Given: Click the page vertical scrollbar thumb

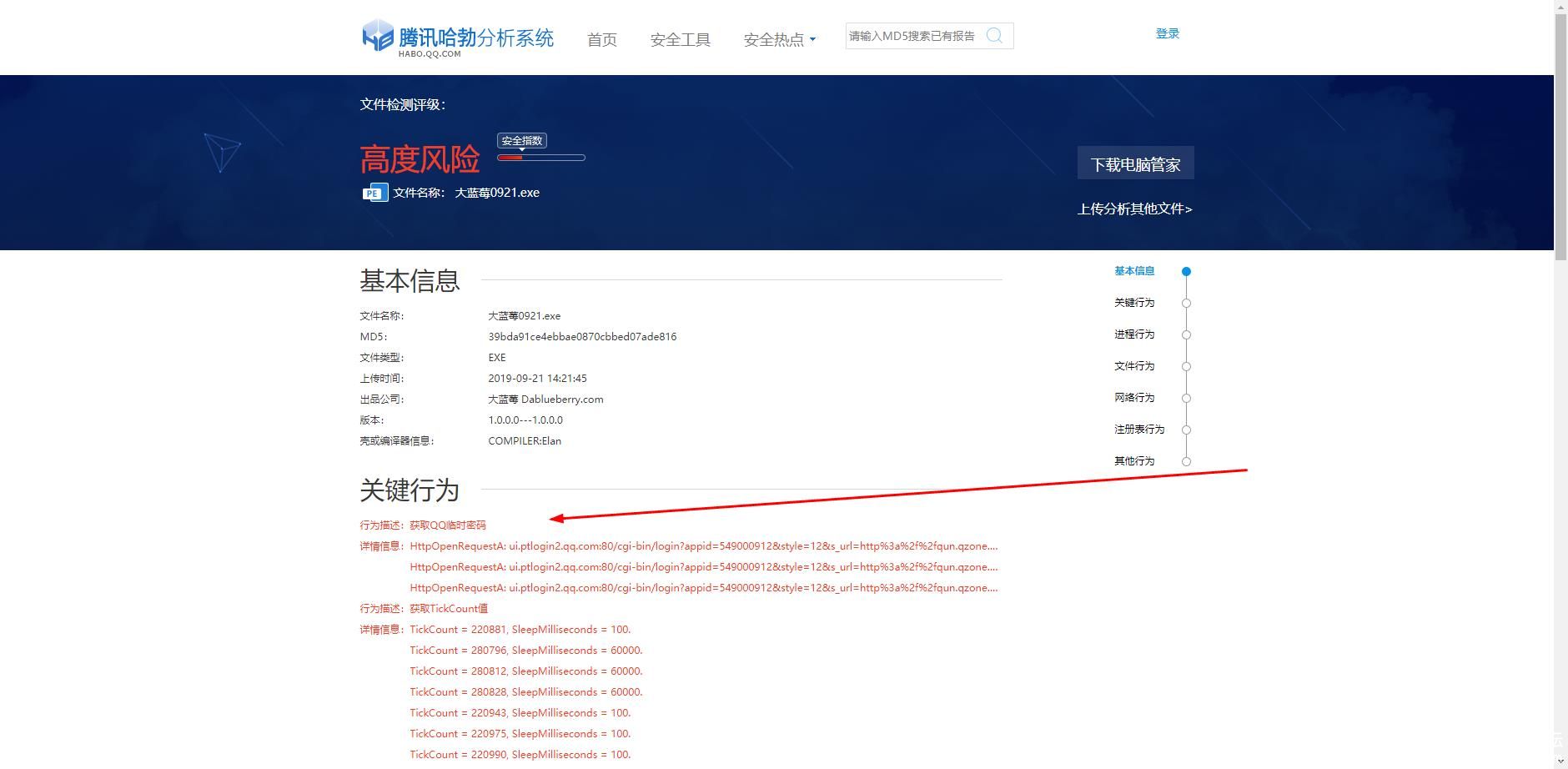Looking at the screenshot, I should click(1560, 138).
